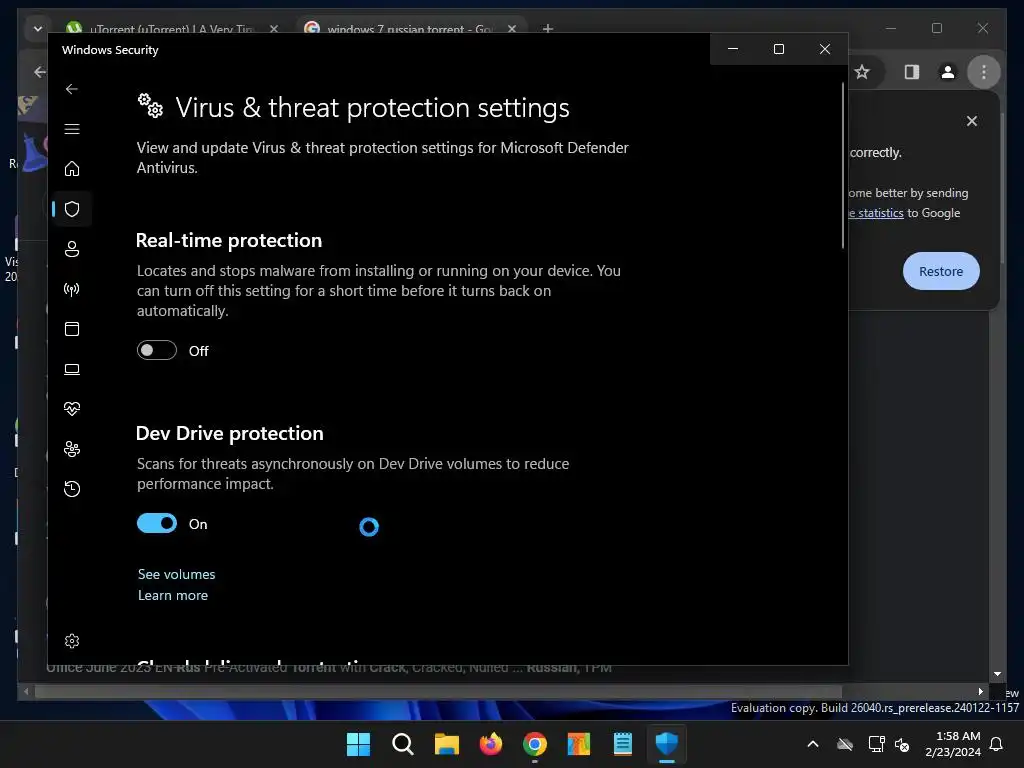The image size is (1024, 768).
Task: Open the Family options icon
Action: coord(72,449)
